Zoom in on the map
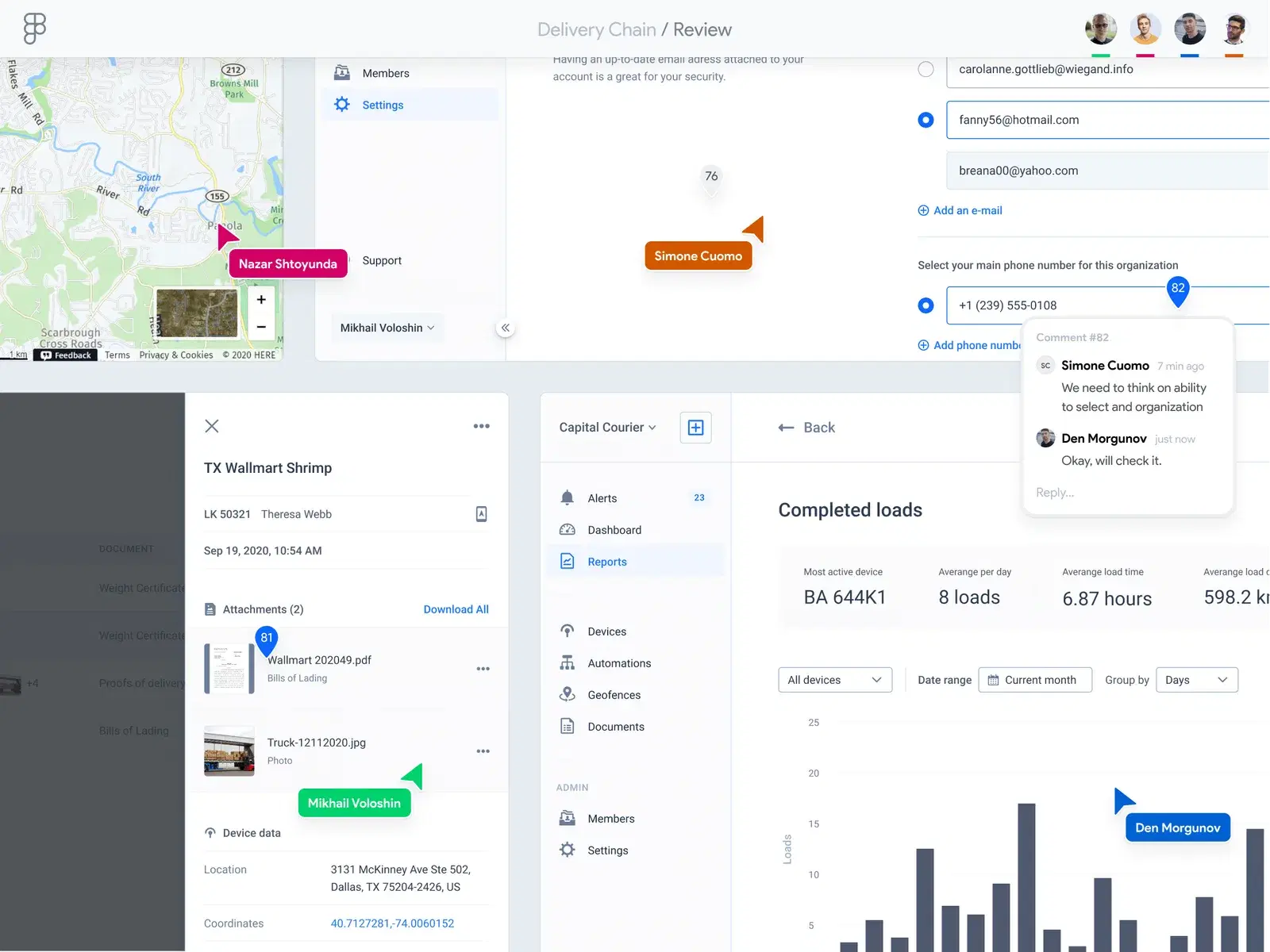Viewport: 1270px width, 952px height. pos(261,300)
